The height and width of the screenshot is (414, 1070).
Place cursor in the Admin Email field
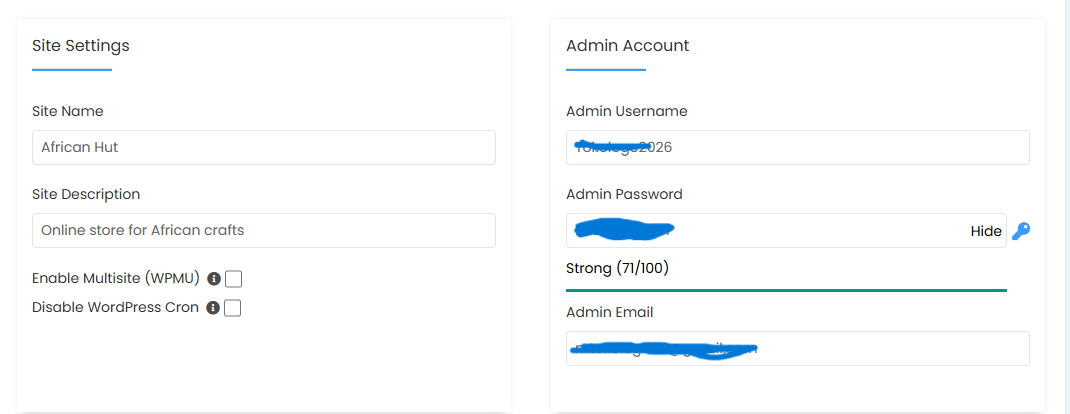pyautogui.click(x=798, y=349)
